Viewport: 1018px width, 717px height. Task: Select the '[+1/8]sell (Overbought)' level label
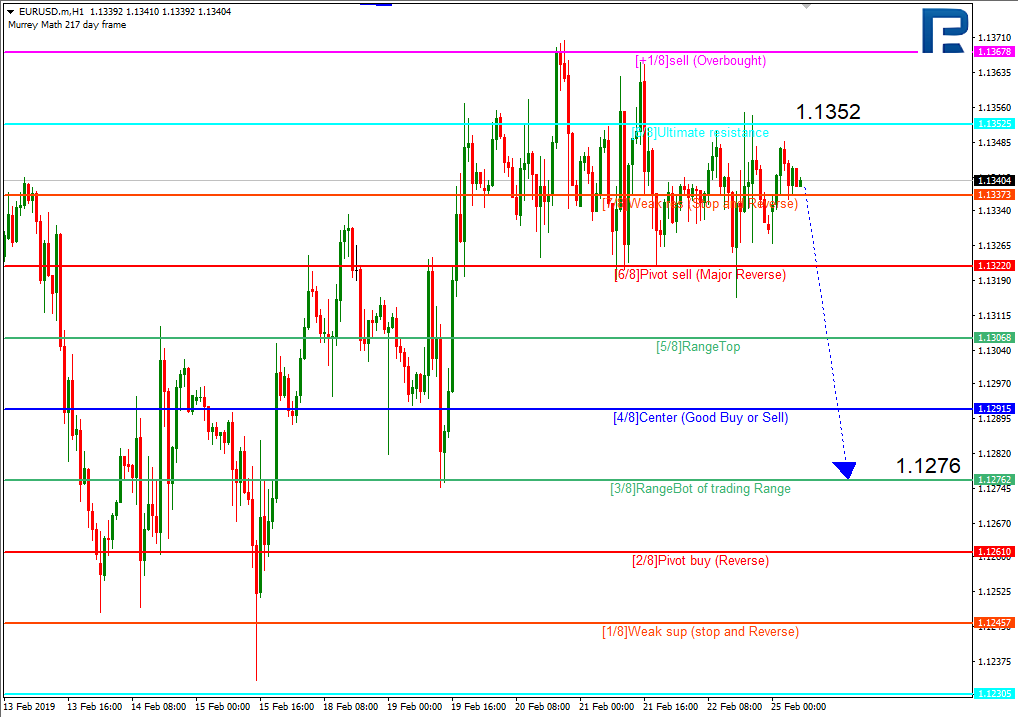(x=701, y=61)
